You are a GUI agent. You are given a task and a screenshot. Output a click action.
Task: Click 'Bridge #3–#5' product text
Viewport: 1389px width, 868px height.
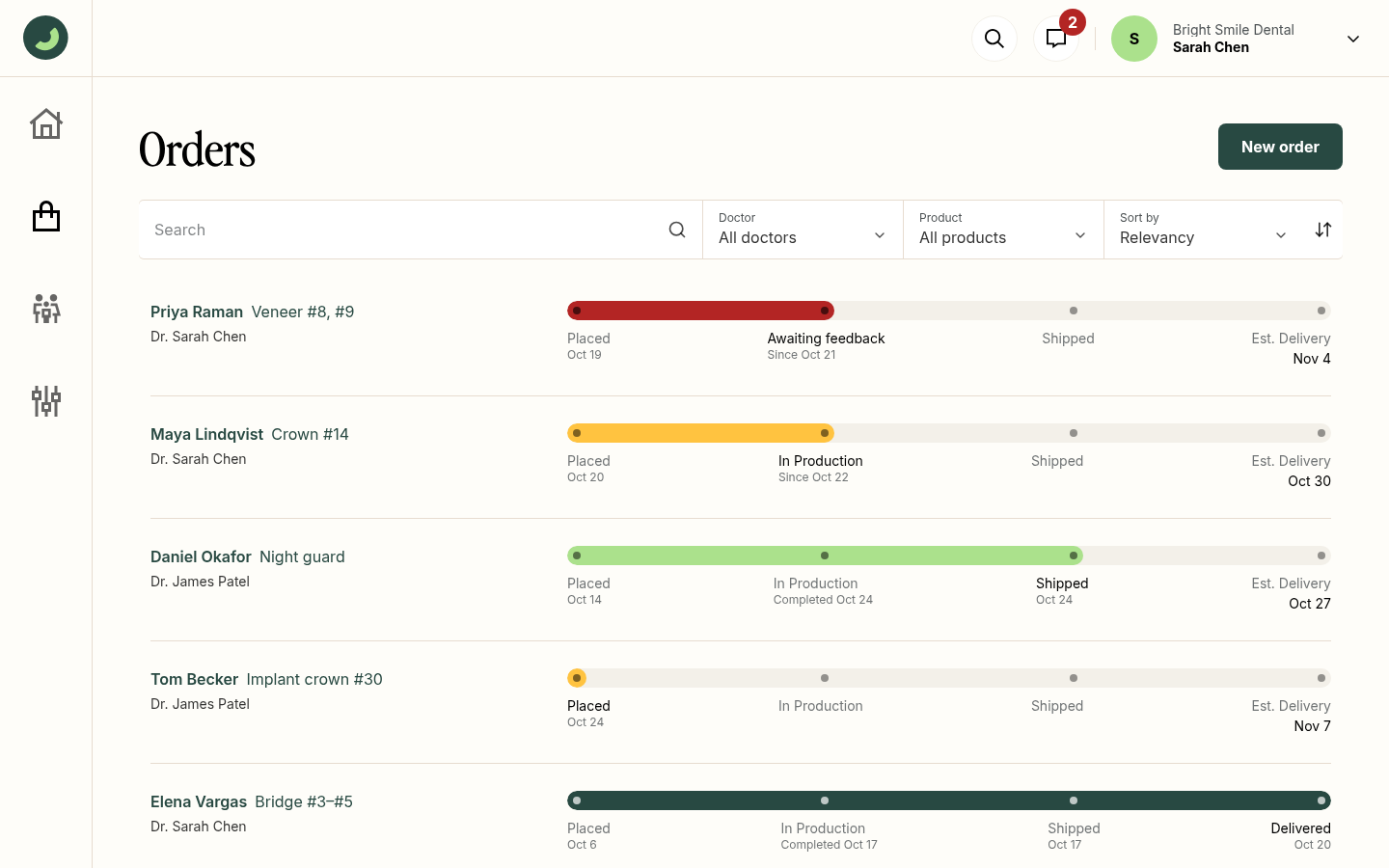click(x=304, y=801)
